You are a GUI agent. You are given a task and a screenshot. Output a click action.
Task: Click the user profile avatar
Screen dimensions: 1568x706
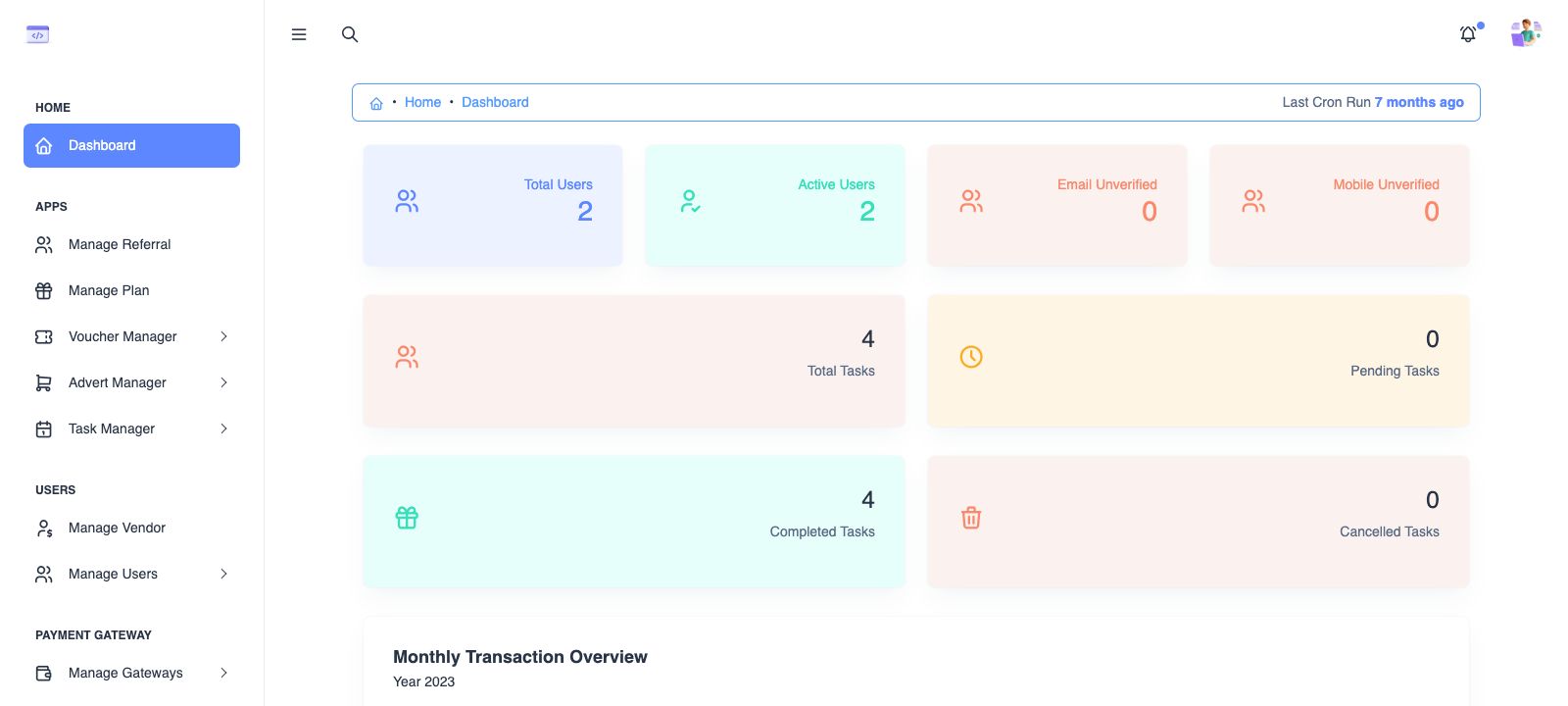1526,33
